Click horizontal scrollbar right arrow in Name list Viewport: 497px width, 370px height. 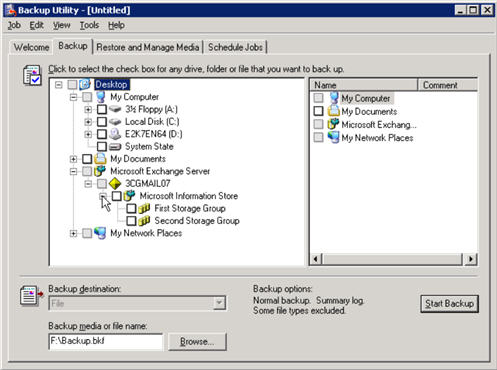[x=471, y=259]
